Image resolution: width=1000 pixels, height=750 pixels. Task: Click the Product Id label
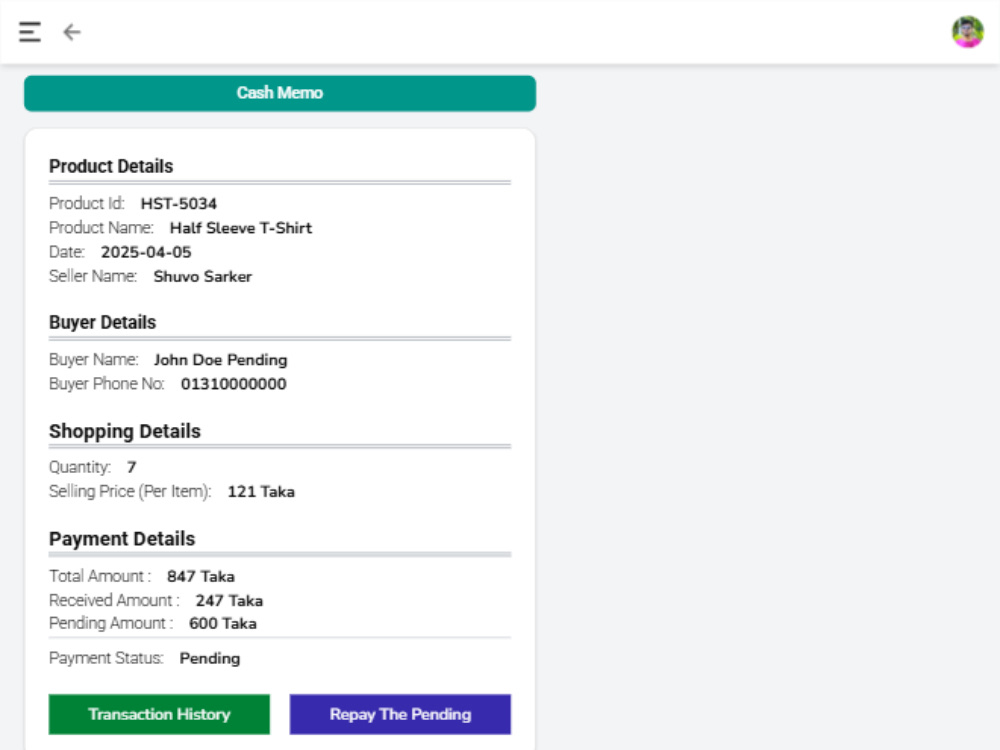click(87, 203)
